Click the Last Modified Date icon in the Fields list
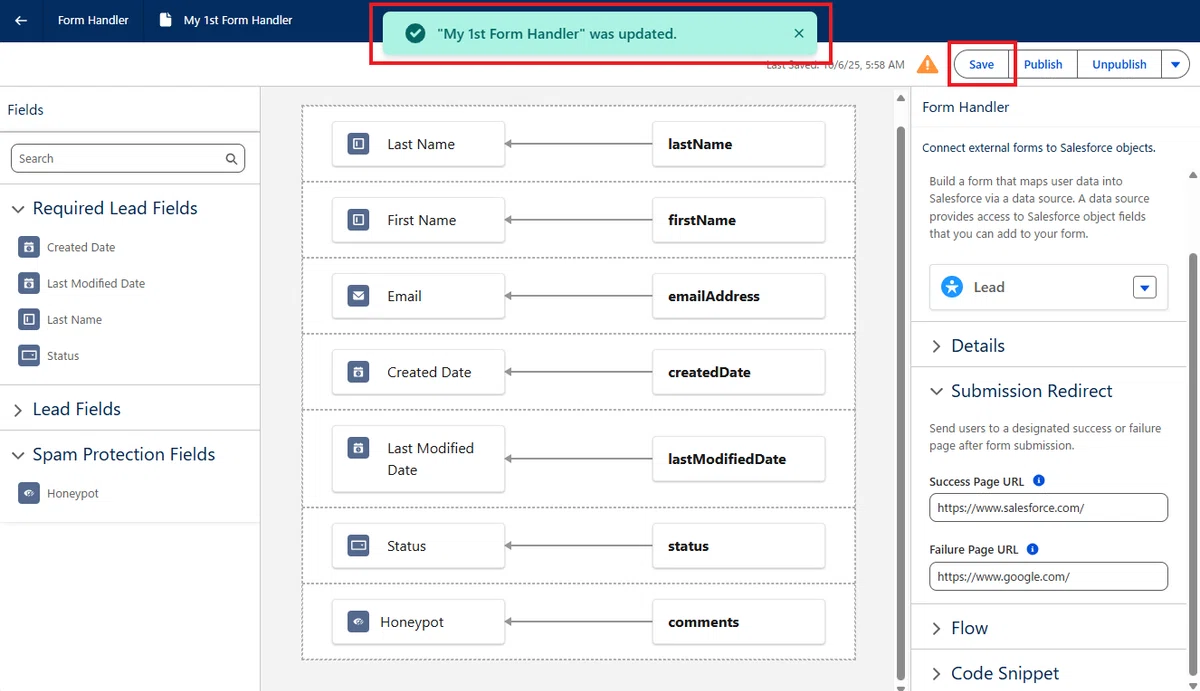The width and height of the screenshot is (1200, 691). [x=29, y=283]
